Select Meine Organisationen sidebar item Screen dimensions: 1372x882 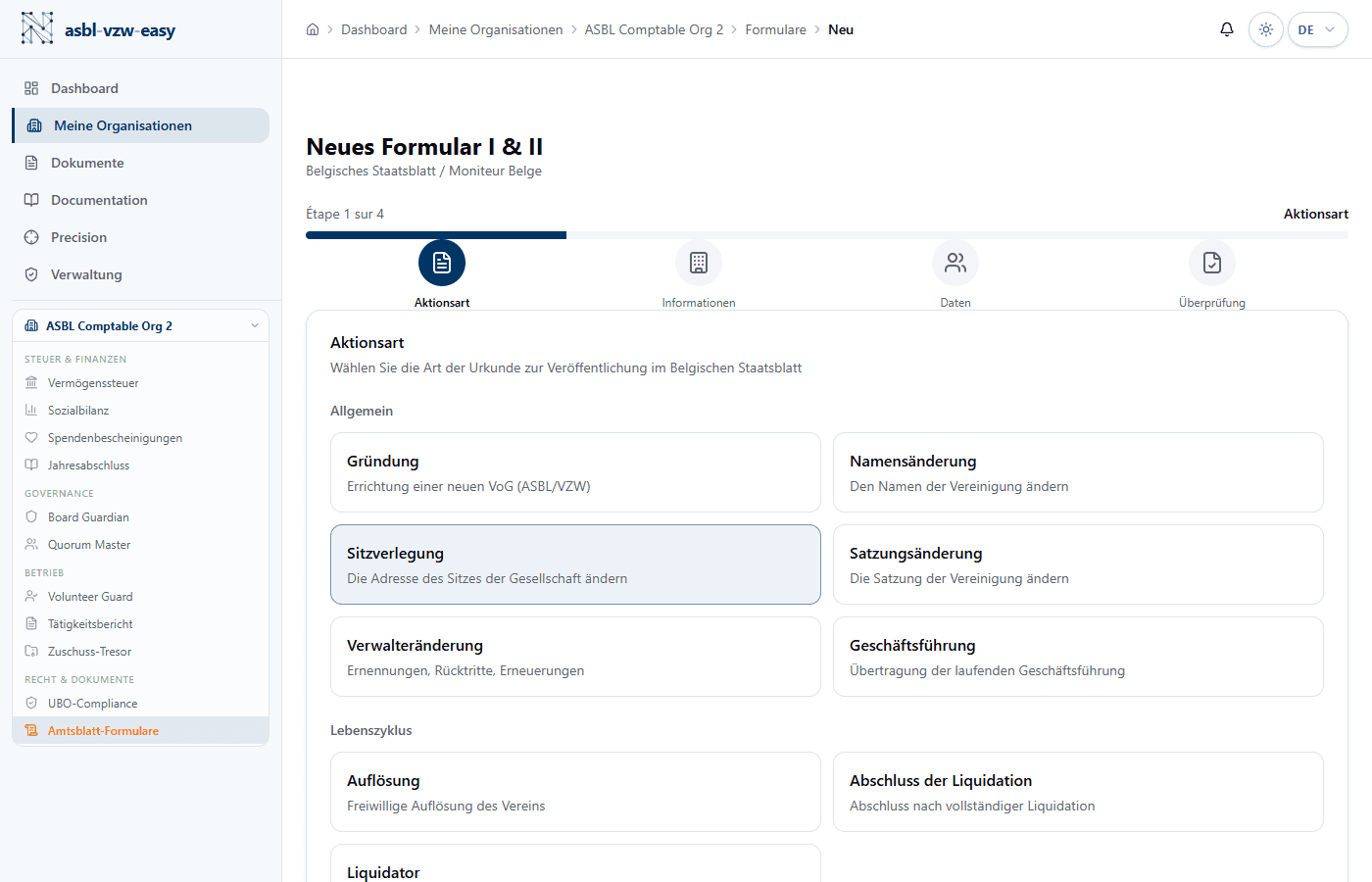(x=140, y=125)
